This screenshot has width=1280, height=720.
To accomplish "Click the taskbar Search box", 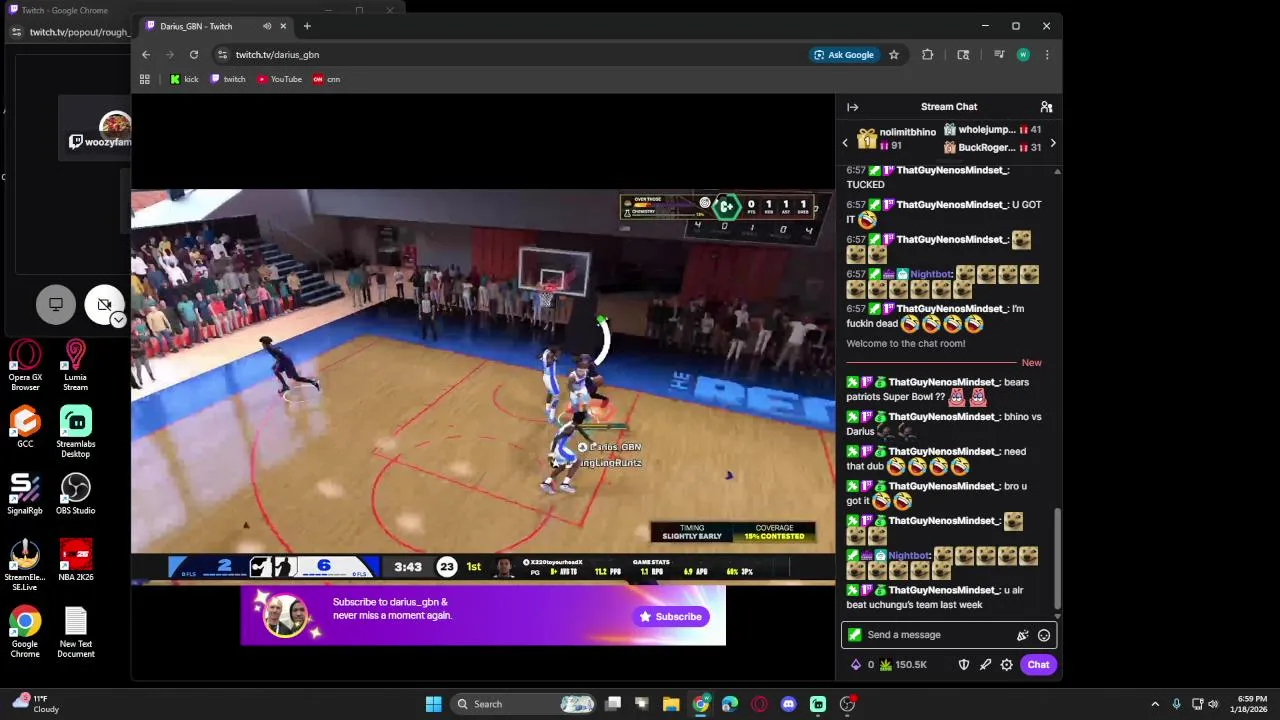I will click(x=523, y=704).
